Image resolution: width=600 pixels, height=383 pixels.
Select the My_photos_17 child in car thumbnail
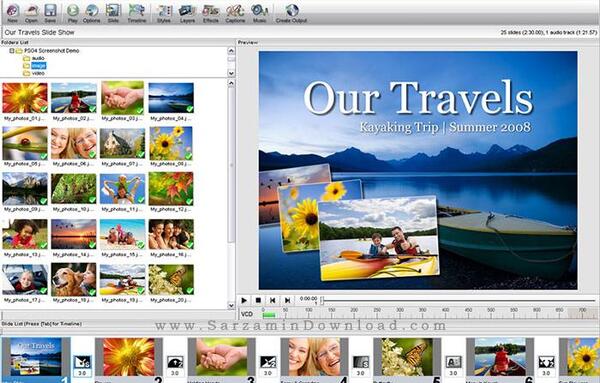click(25, 279)
